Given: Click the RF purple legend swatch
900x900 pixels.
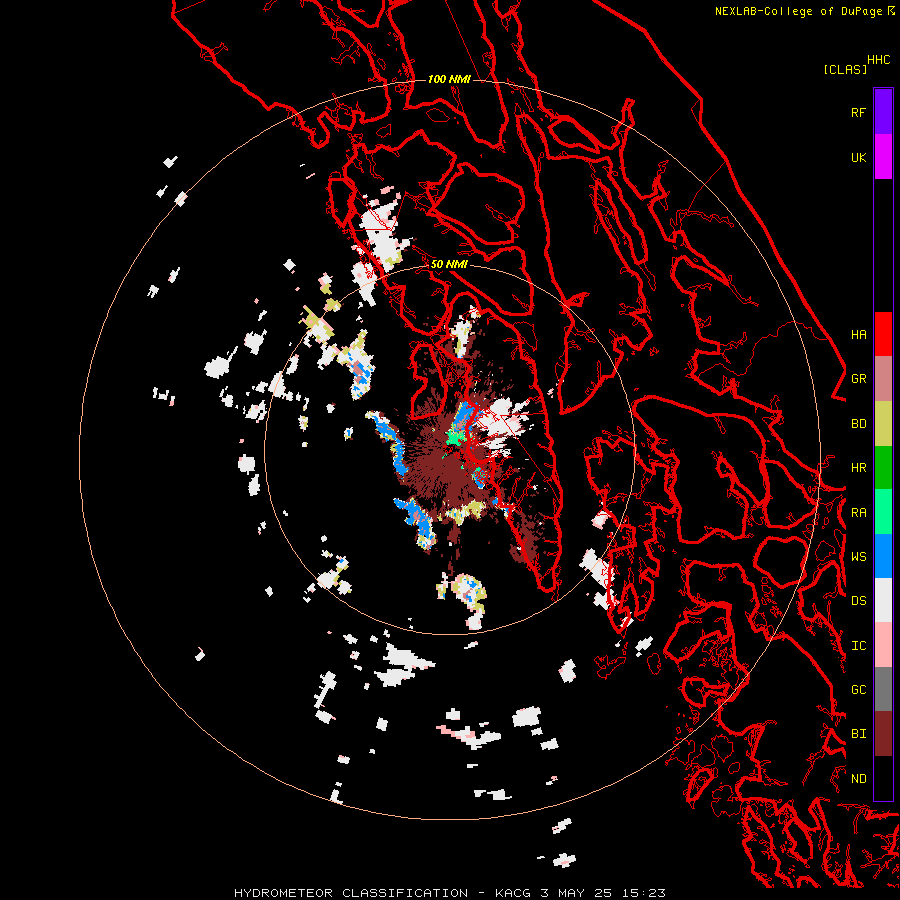Looking at the screenshot, I should [883, 112].
